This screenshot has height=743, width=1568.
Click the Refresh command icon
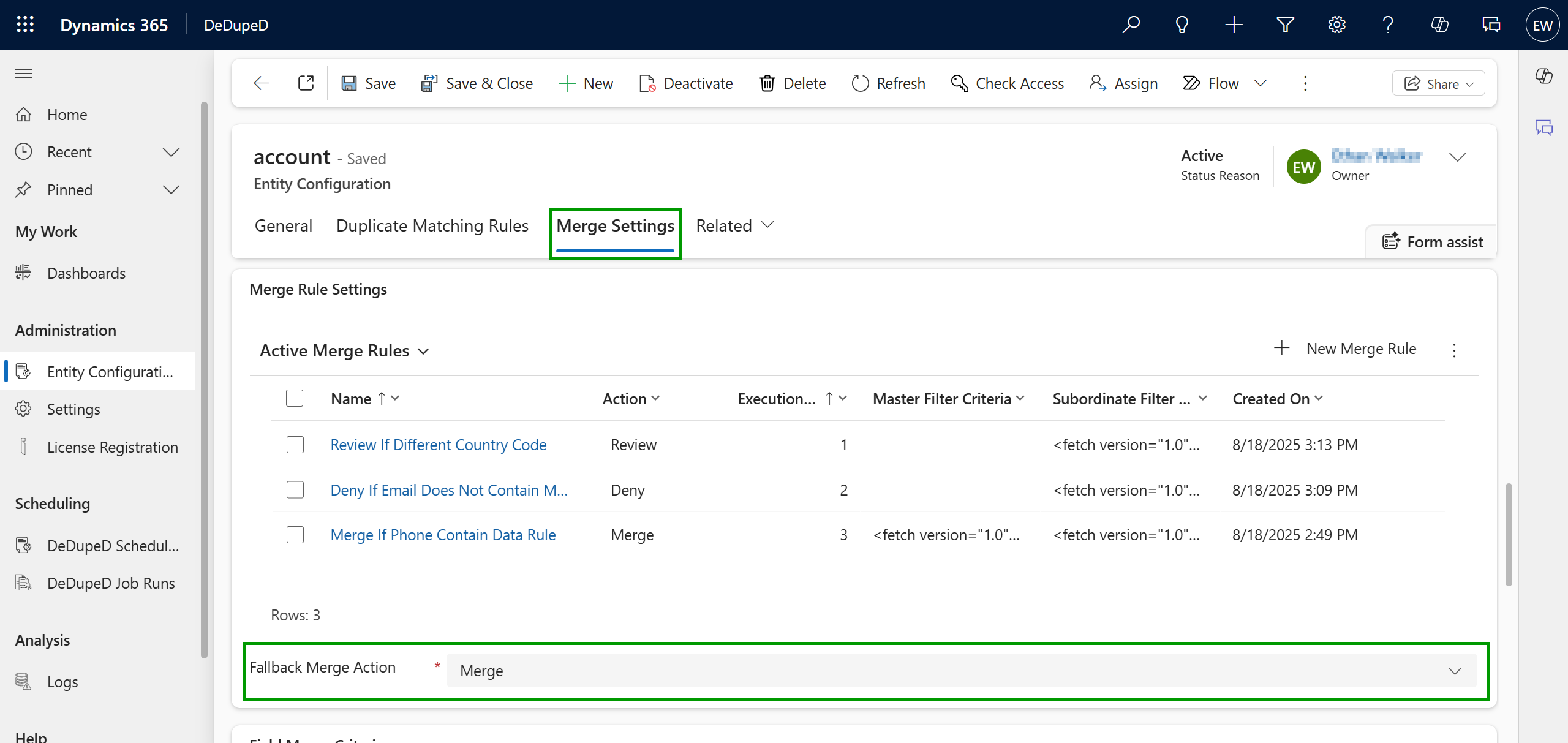tap(860, 83)
